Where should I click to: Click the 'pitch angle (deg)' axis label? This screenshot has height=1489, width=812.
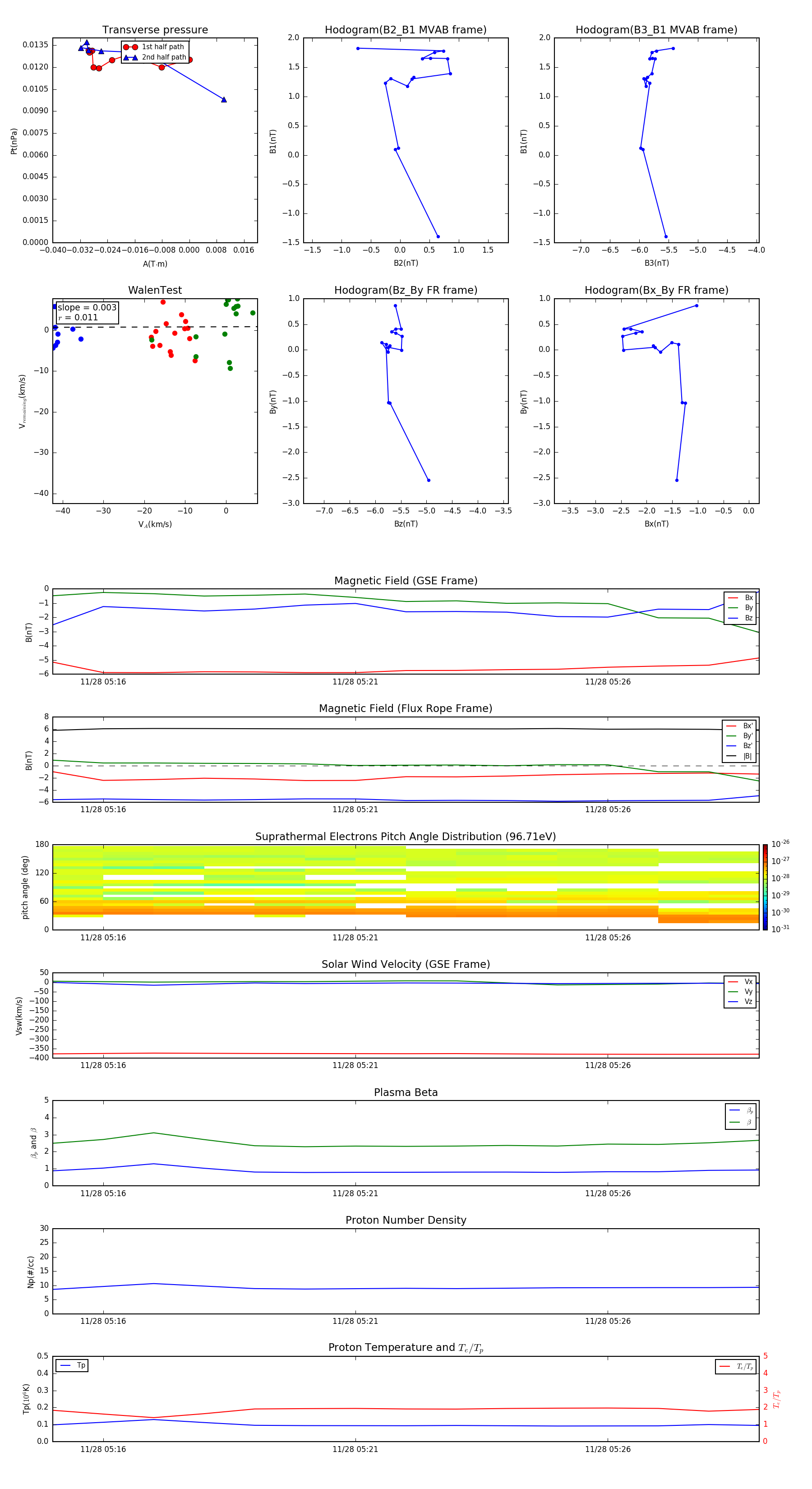coord(25,887)
